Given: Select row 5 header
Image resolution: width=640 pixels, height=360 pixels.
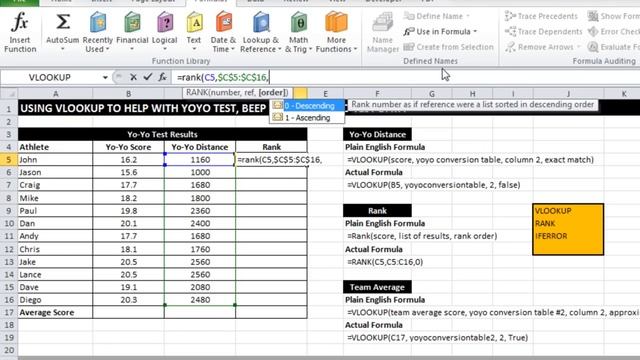Looking at the screenshot, I should coord(9,160).
